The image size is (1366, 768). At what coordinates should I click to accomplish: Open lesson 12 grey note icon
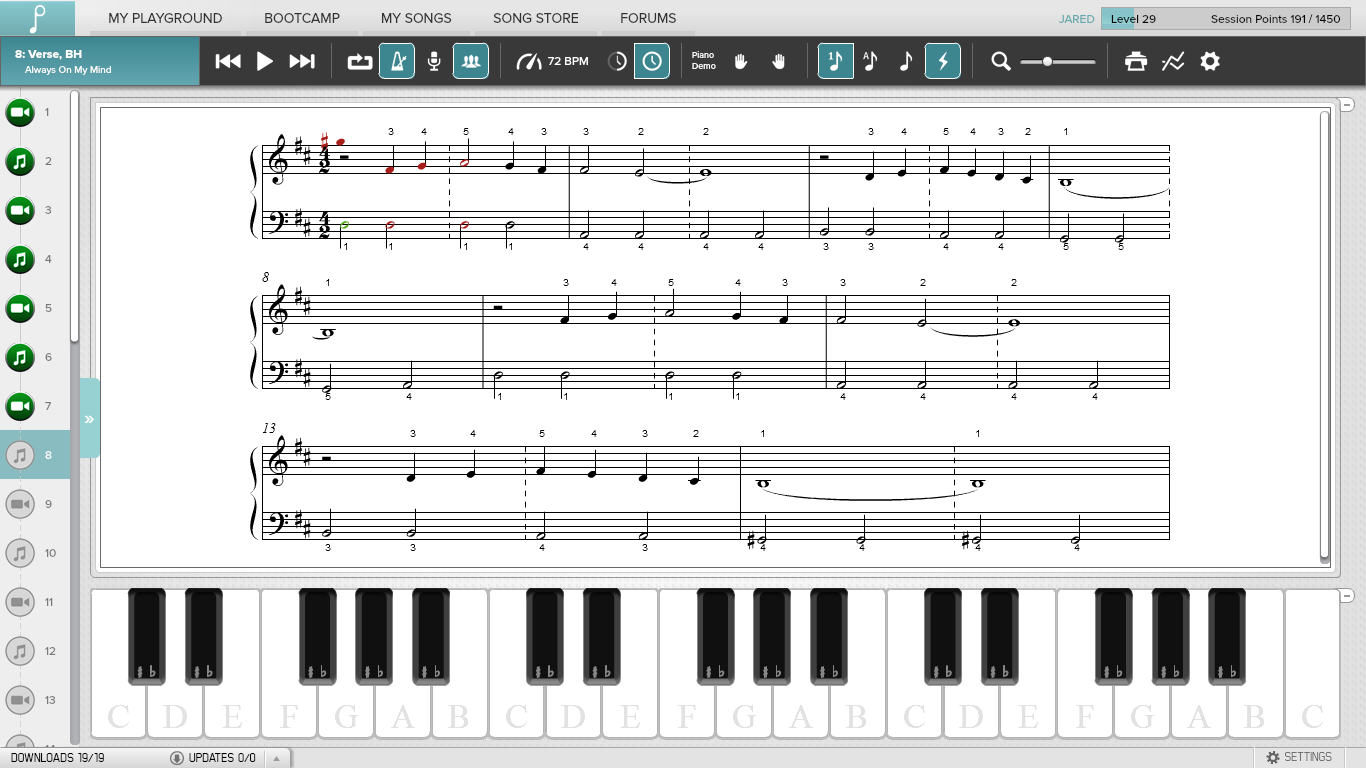pyautogui.click(x=20, y=652)
